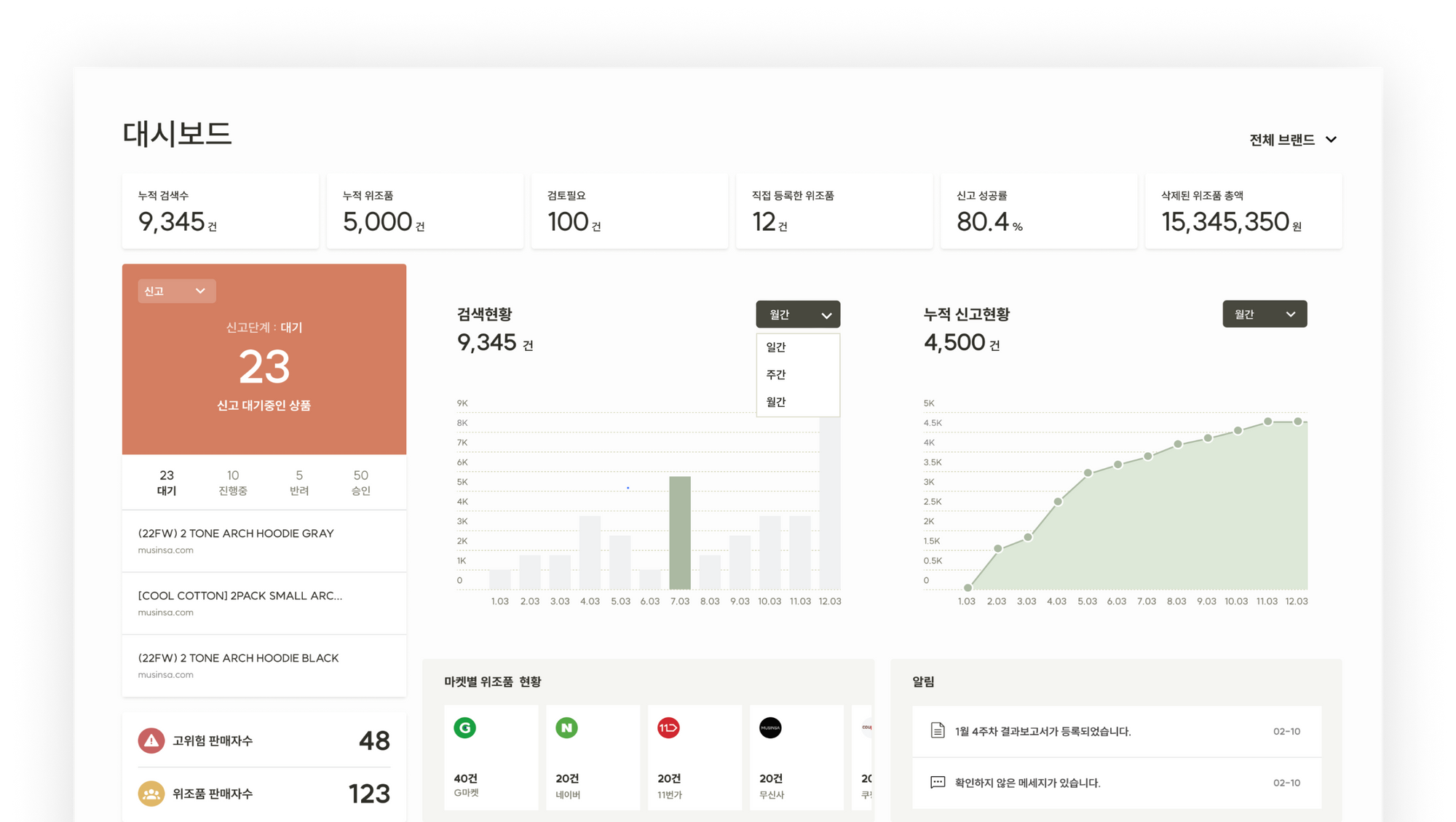Open the 11번가 20건 market card
The height and width of the screenshot is (822, 1456).
(x=695, y=757)
